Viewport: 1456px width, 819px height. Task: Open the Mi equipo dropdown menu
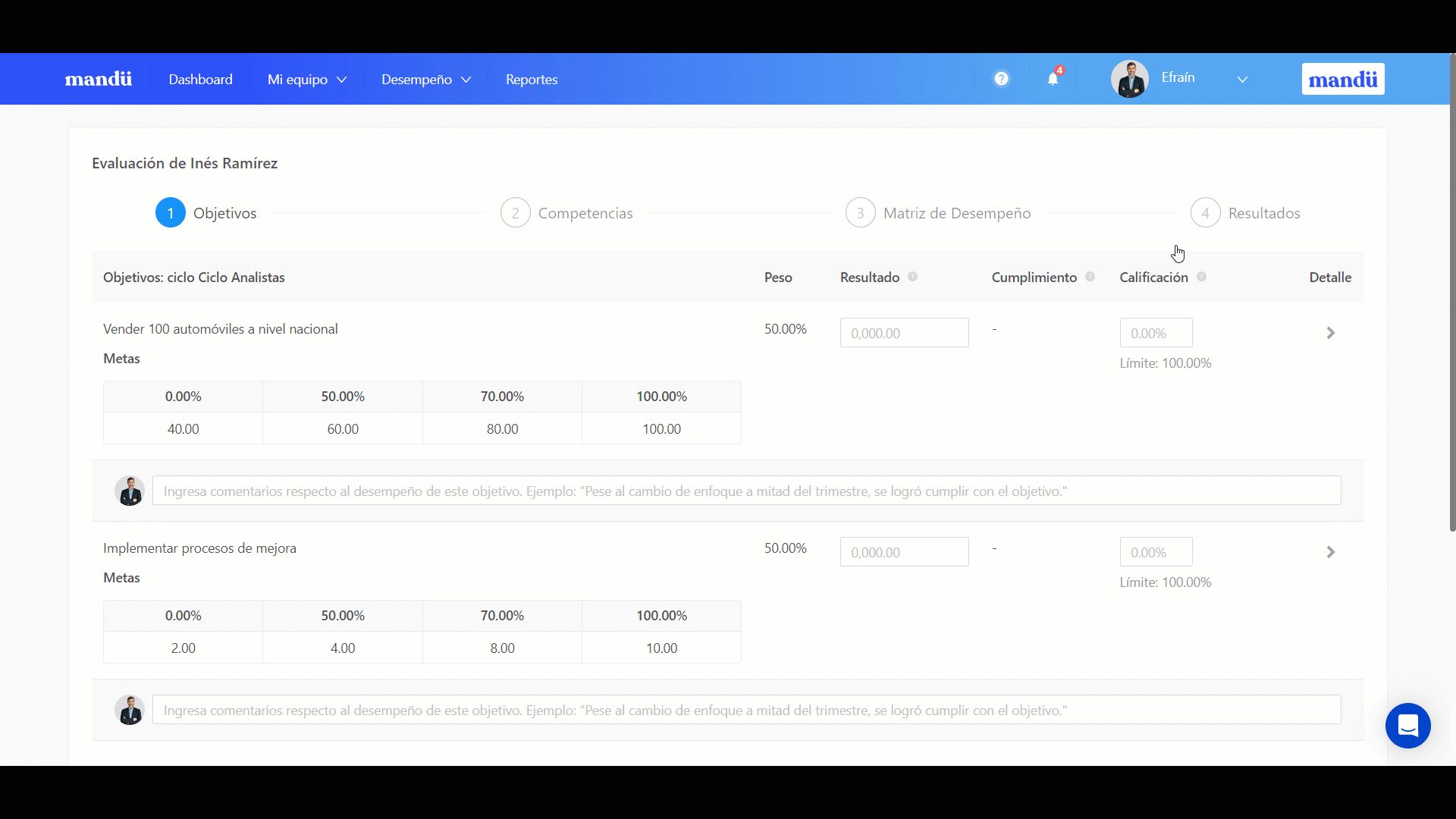[x=306, y=80]
